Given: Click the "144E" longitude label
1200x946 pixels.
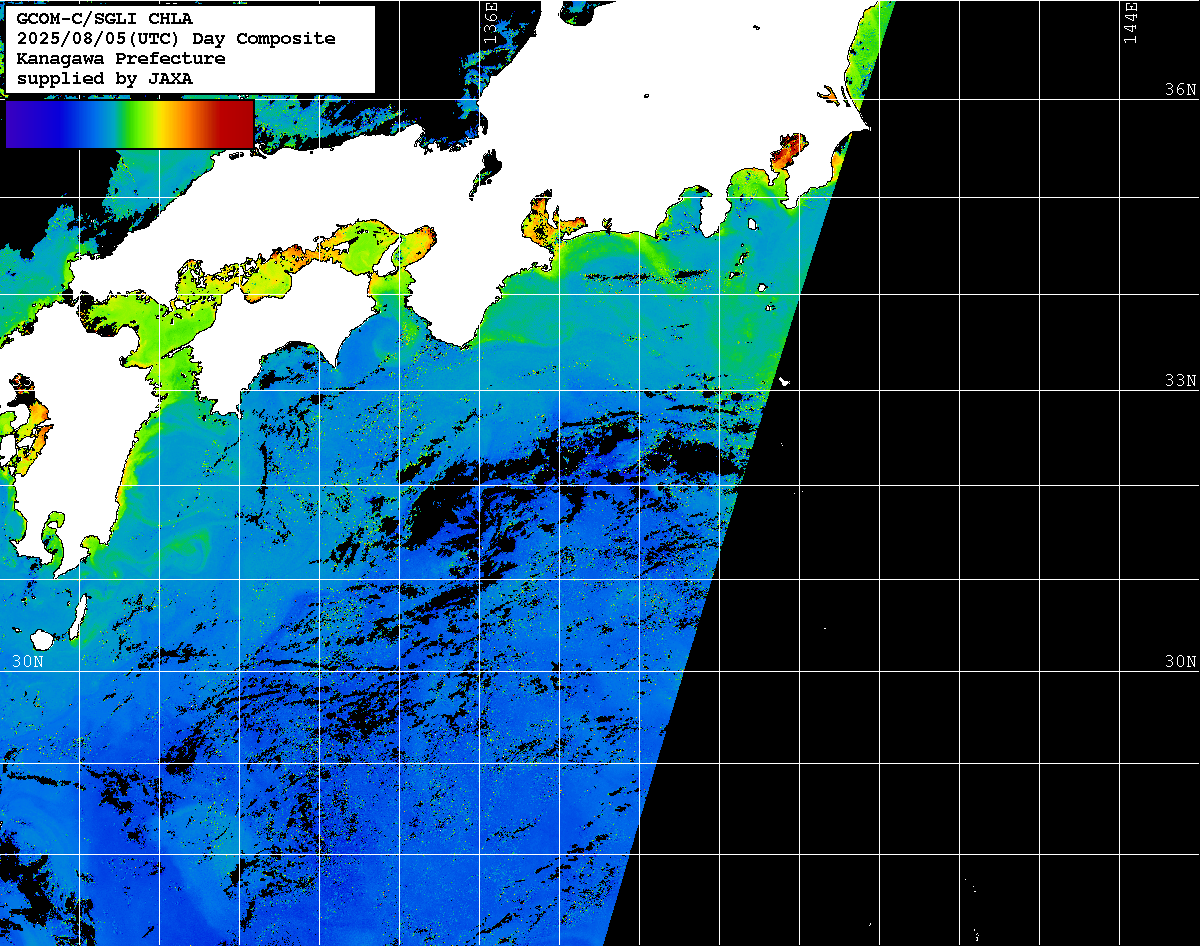Looking at the screenshot, I should coord(1131,22).
